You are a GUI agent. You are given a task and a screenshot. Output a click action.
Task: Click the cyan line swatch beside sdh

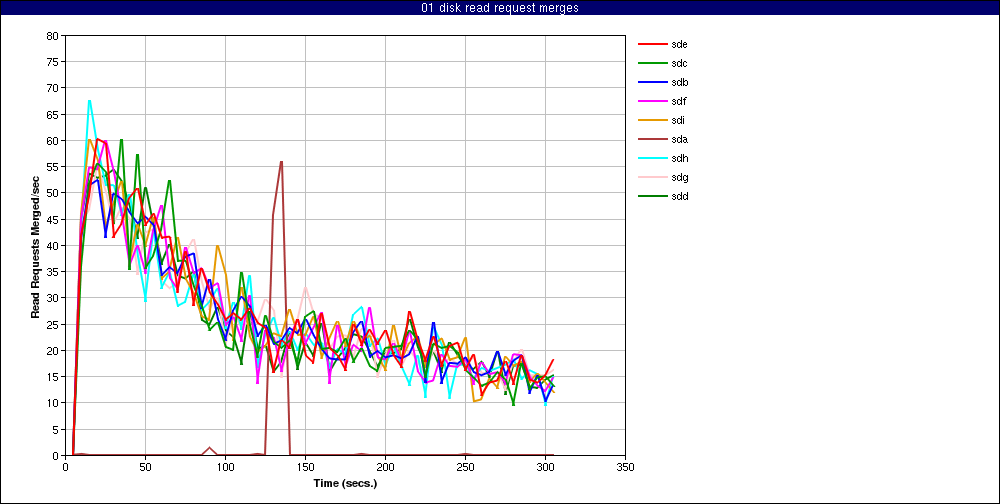(x=651, y=158)
